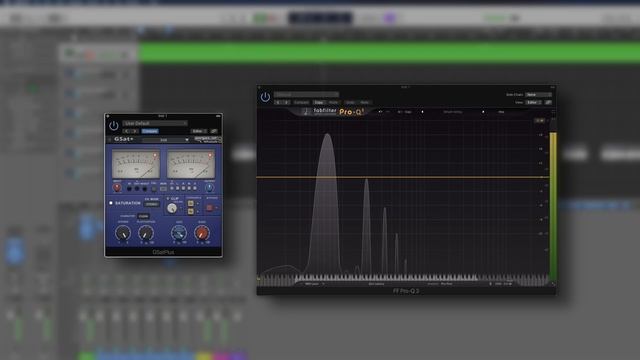Open the Zero Latency processing mode menu
The image size is (640, 360).
coord(376,284)
